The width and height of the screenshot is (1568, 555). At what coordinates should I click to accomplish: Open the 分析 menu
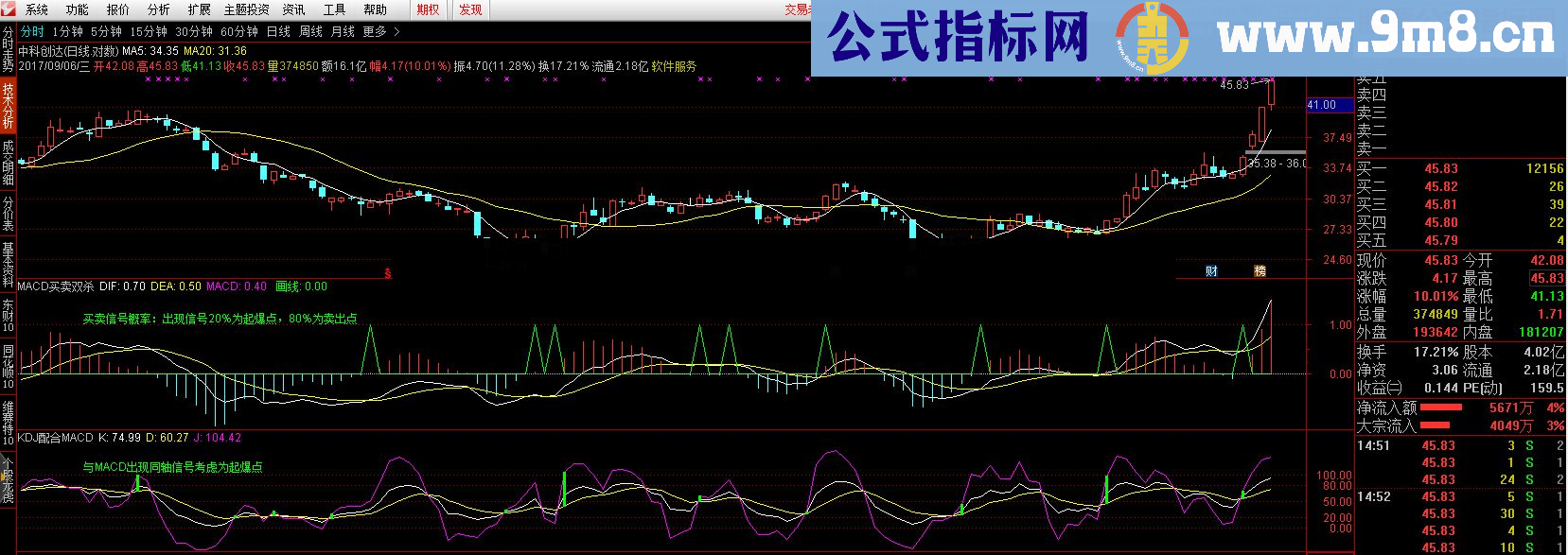[x=158, y=9]
